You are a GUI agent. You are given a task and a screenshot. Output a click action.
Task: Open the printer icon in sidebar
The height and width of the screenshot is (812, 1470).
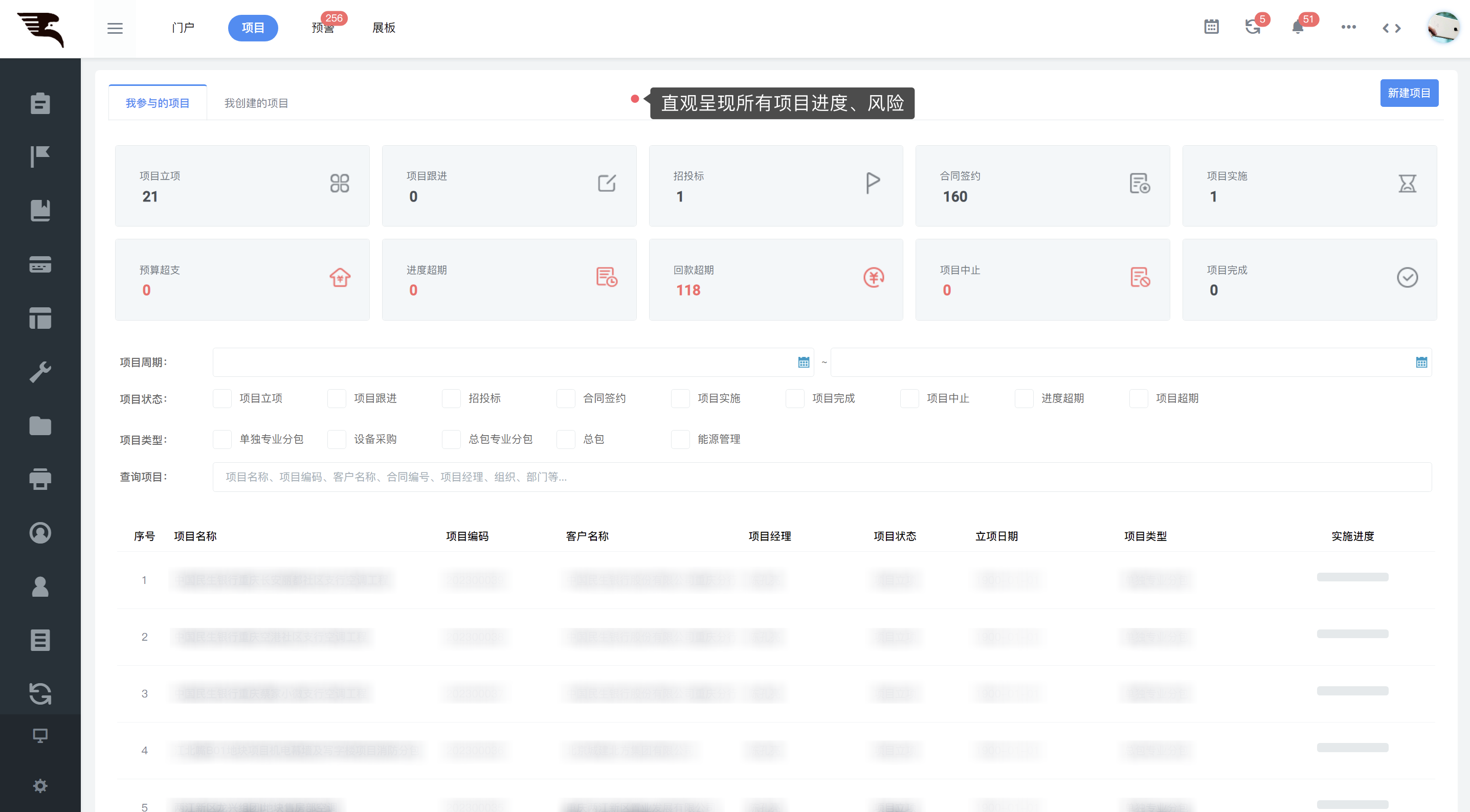tap(40, 479)
